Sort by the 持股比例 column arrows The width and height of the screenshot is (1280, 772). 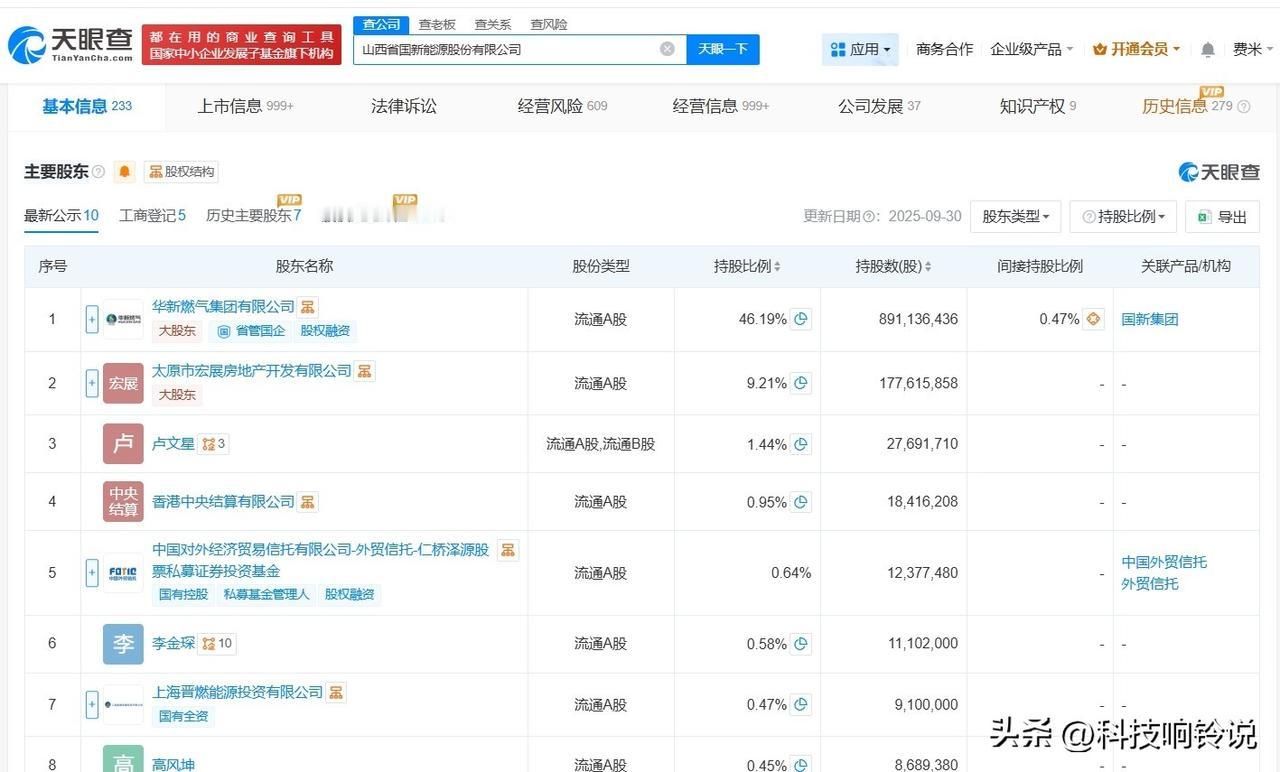click(x=777, y=267)
